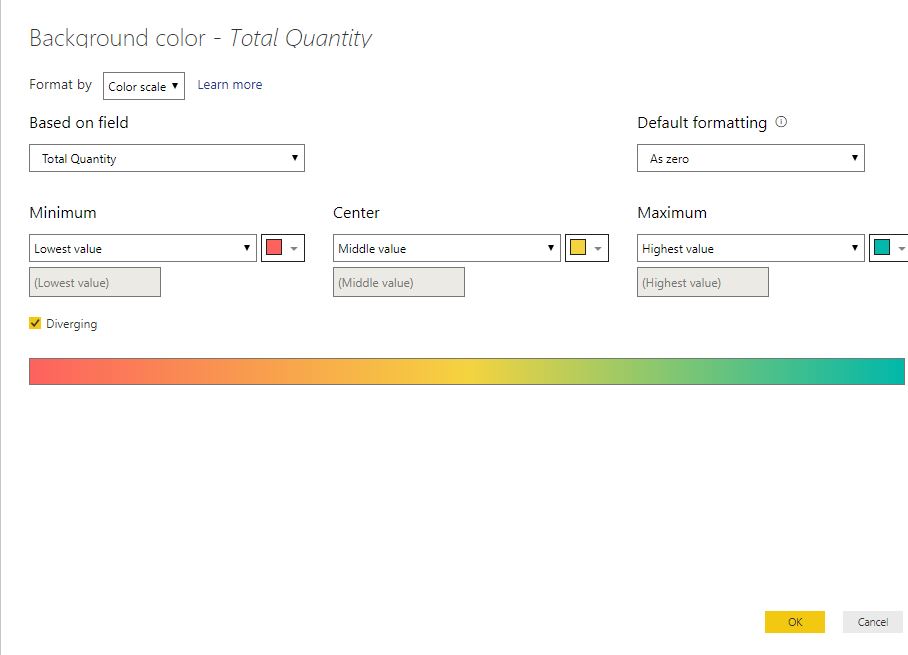Confirm with the OK button
The height and width of the screenshot is (655, 908).
(794, 622)
